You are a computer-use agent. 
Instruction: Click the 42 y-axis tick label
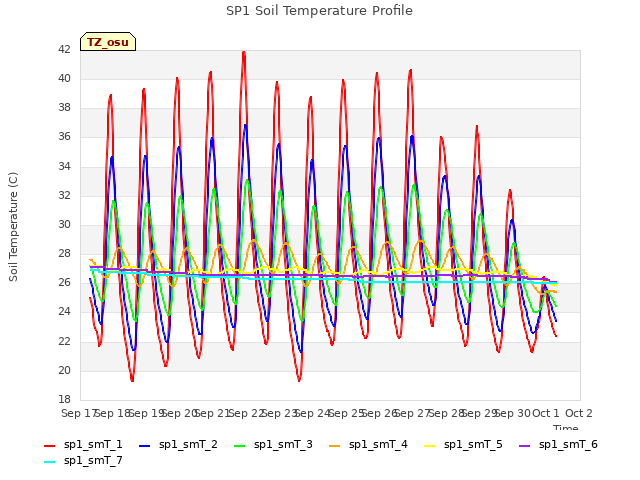pyautogui.click(x=64, y=49)
